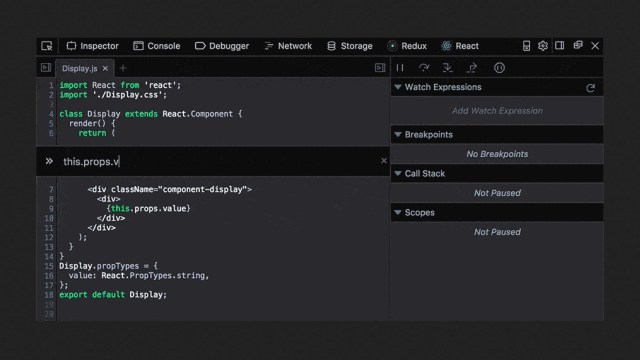Toggle pause on exceptions icon

coord(499,68)
